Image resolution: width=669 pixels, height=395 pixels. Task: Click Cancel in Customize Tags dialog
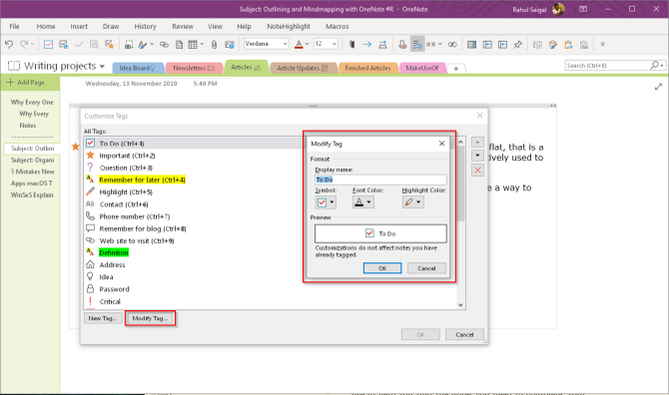[464, 334]
